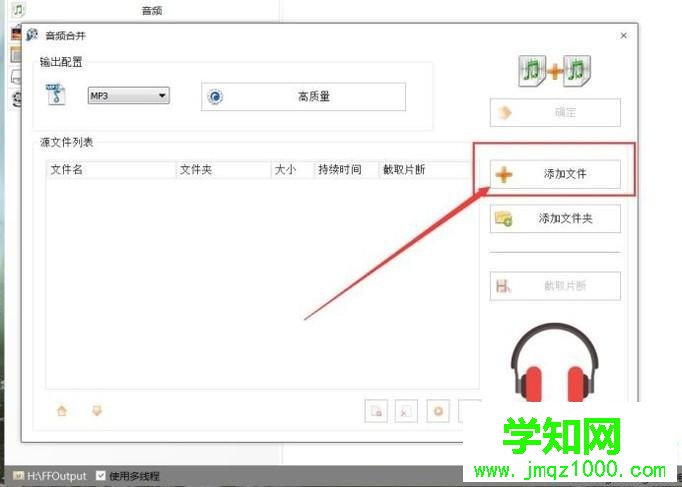Click the move up arrow icon
The image size is (682, 487).
pos(62,410)
